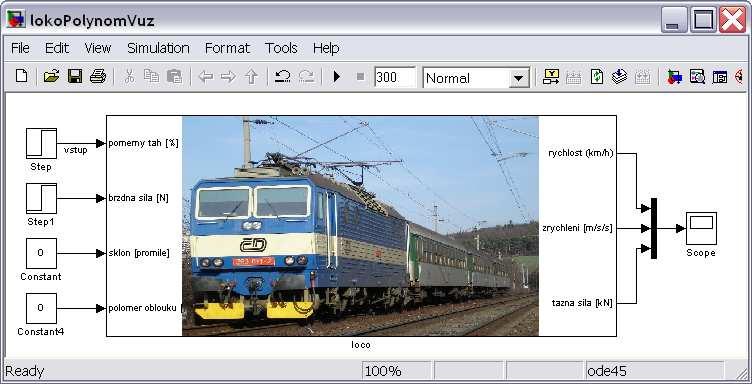Open Library Browser icon
Viewport: 752px width, 384px height.
(674, 77)
